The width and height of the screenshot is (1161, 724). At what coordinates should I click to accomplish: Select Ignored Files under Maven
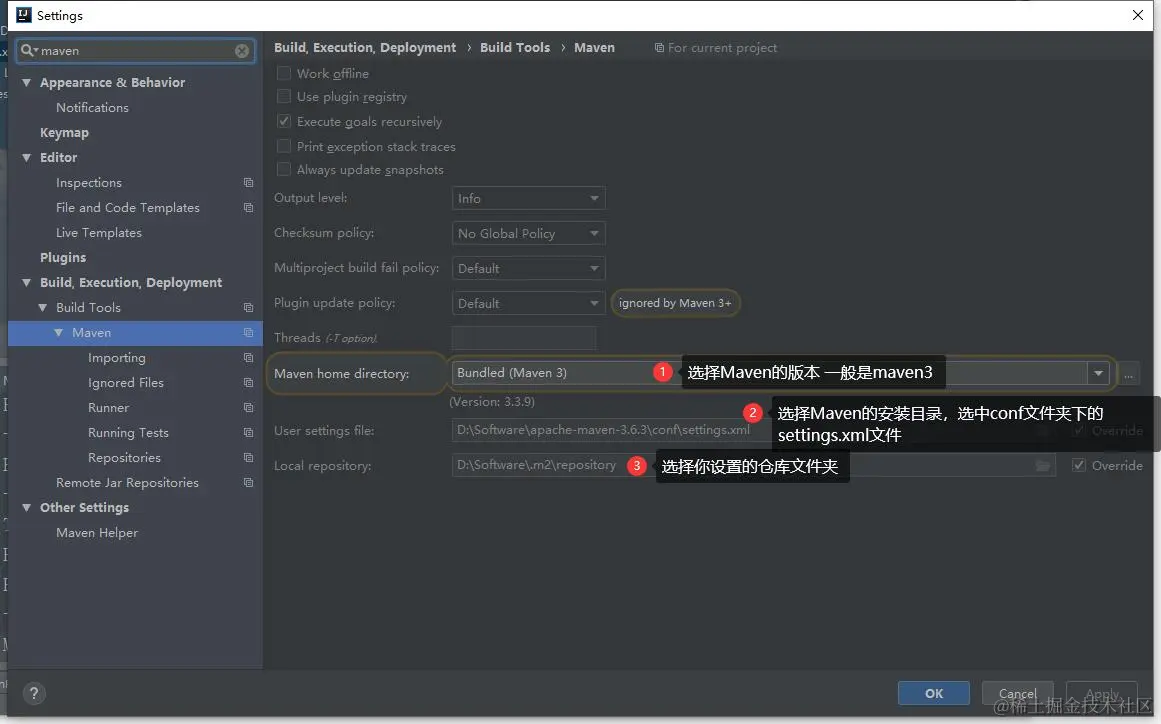(x=126, y=383)
